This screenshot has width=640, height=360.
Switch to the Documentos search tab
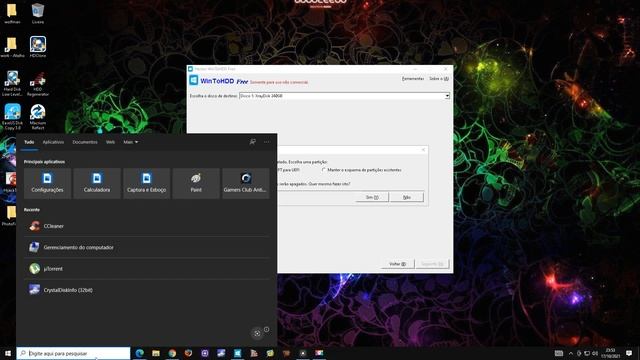(85, 142)
